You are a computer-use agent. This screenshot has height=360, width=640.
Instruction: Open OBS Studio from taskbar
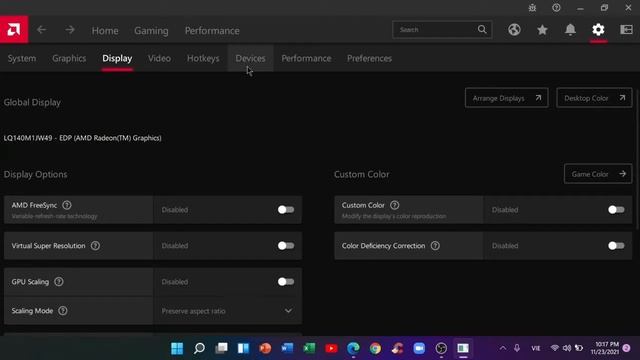coord(441,348)
